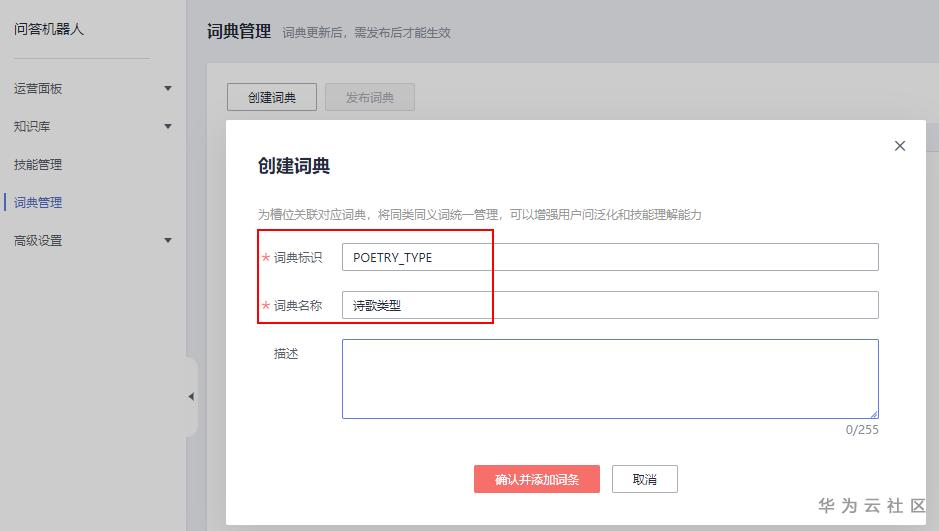Viewport: 939px width, 531px height.
Task: Click the 问答机器人 sidebar title
Action: [49, 30]
